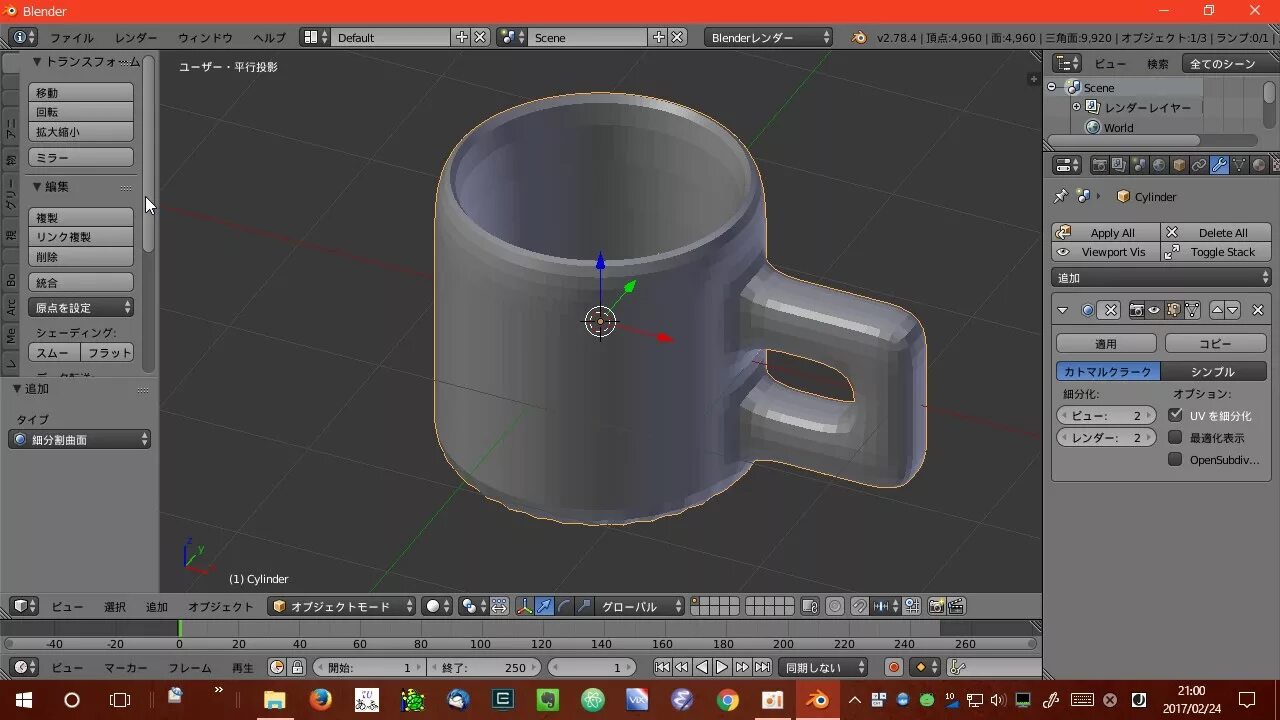The width and height of the screenshot is (1280, 720).
Task: Jump to the first frame
Action: 662,667
